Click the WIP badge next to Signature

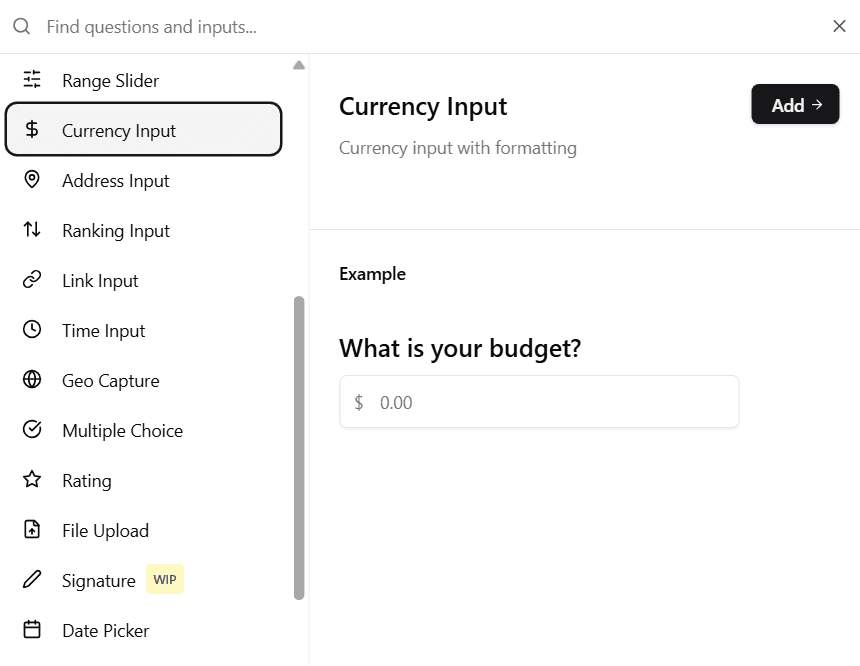[x=164, y=579]
